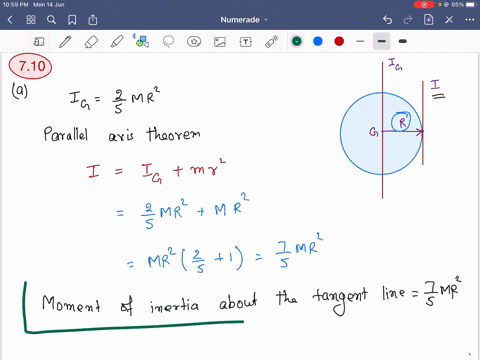Screen dimensions: 480x360
Task: Undo the last stroke
Action: click(387, 20)
